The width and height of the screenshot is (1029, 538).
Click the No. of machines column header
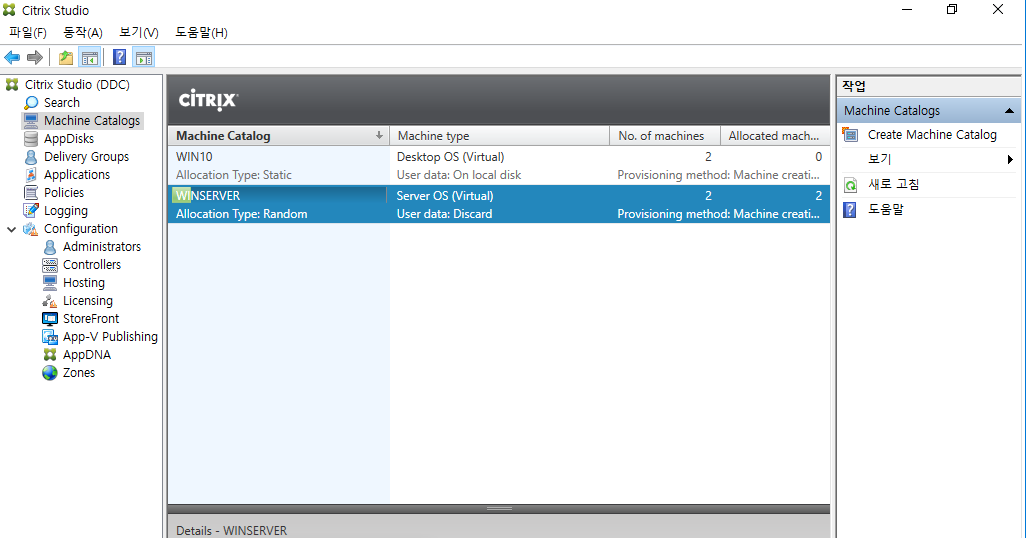pos(665,136)
